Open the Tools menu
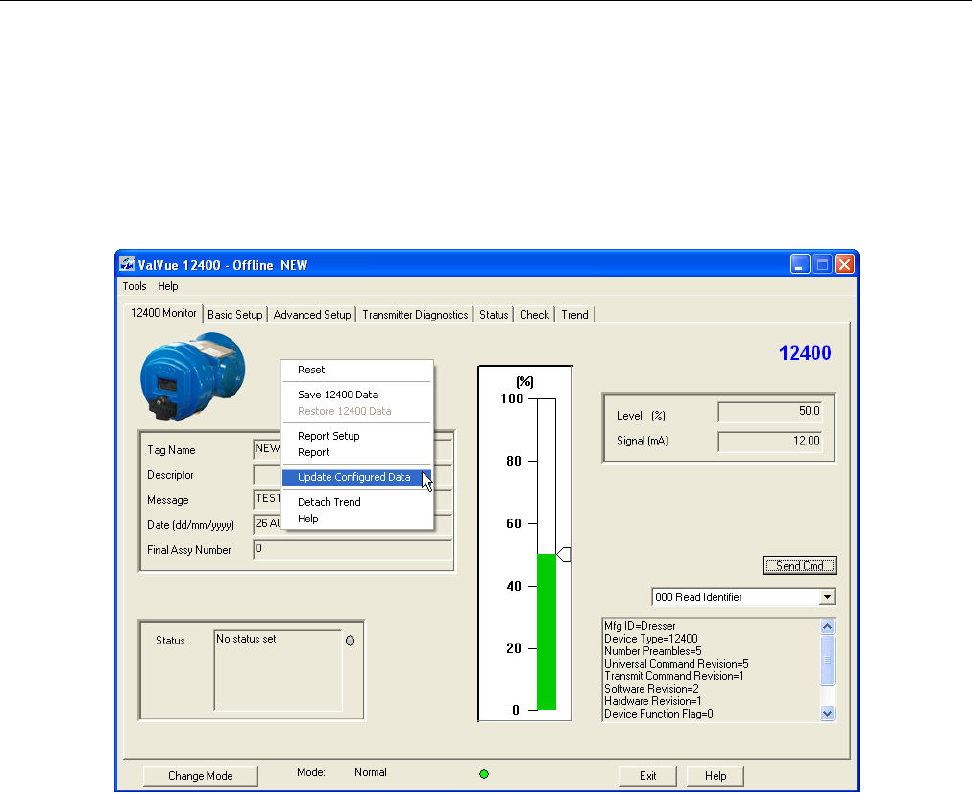This screenshot has width=972, height=793. 134,286
